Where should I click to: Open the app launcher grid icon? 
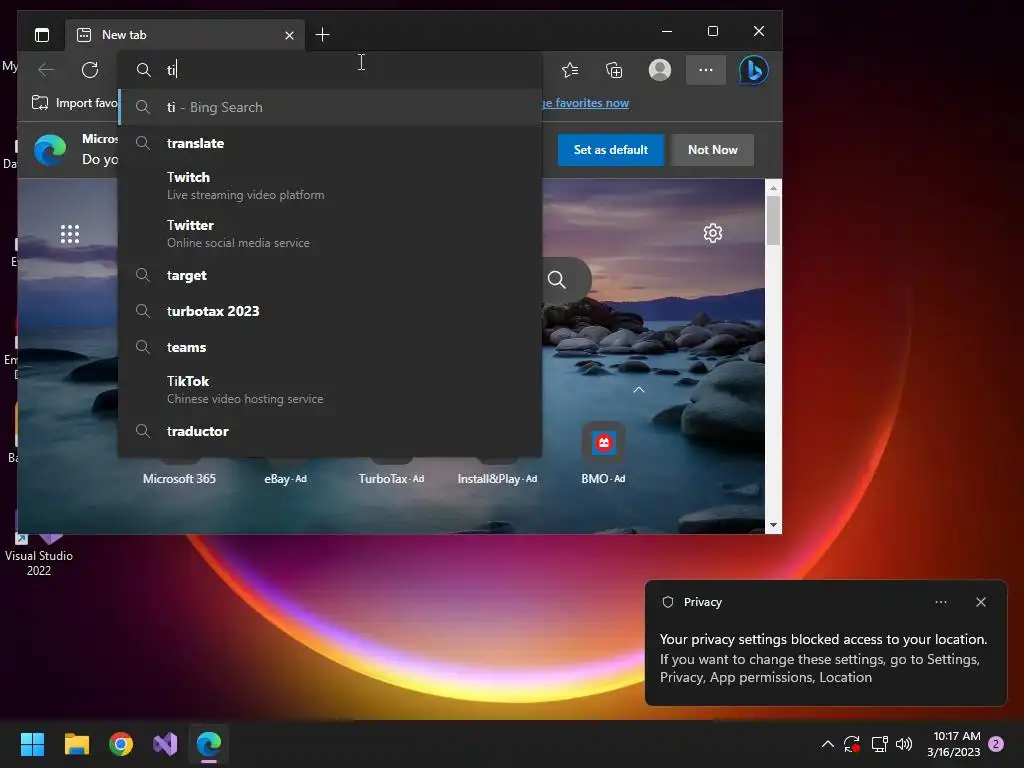70,234
